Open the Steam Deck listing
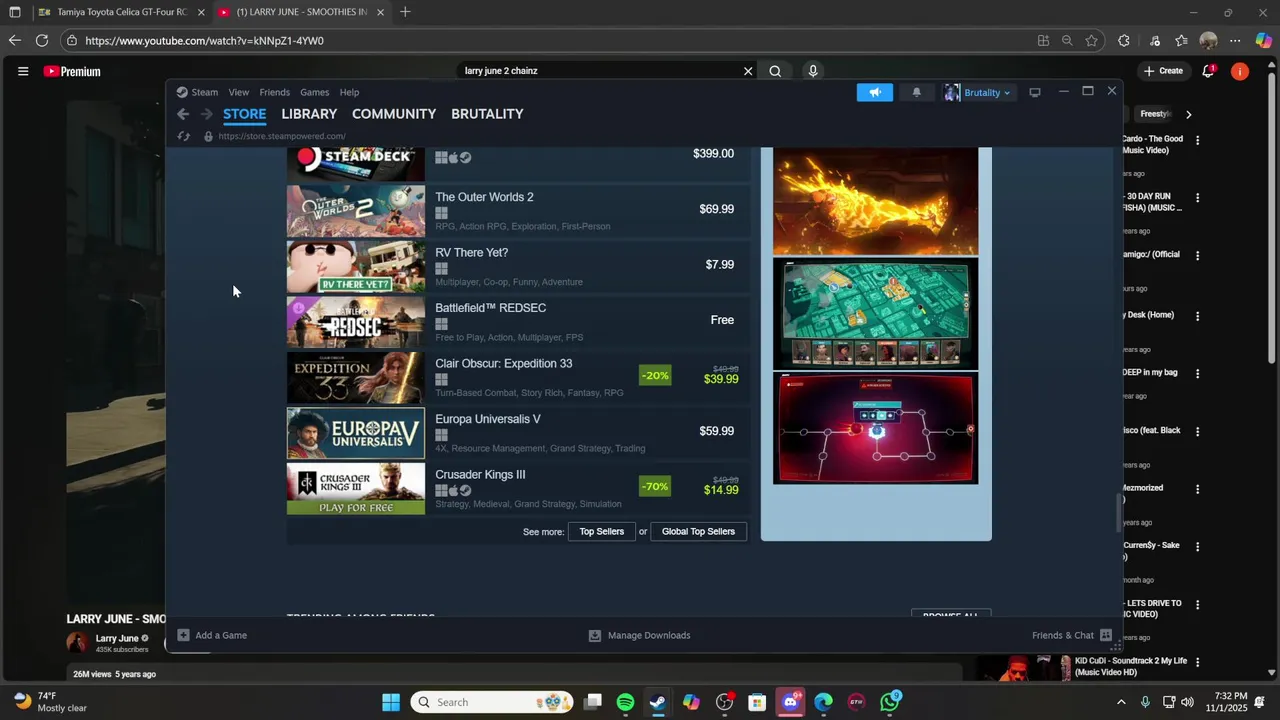The width and height of the screenshot is (1280, 720). coord(518,163)
